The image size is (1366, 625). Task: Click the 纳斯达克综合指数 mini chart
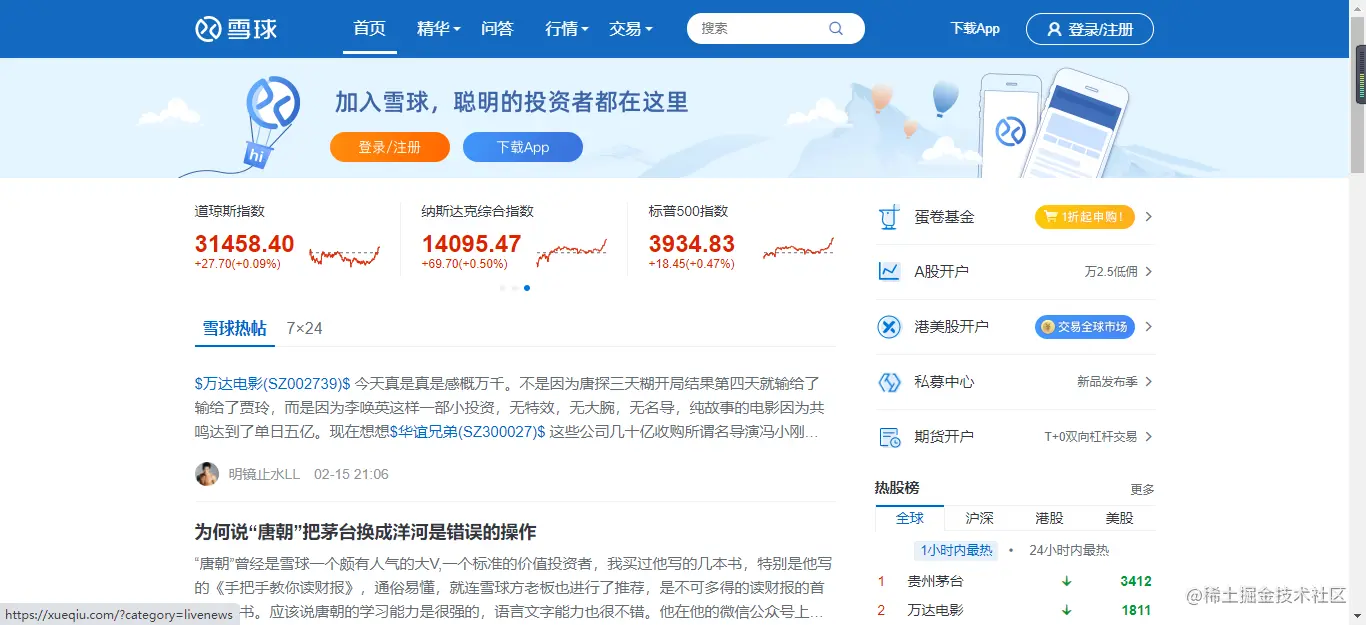[x=571, y=252]
